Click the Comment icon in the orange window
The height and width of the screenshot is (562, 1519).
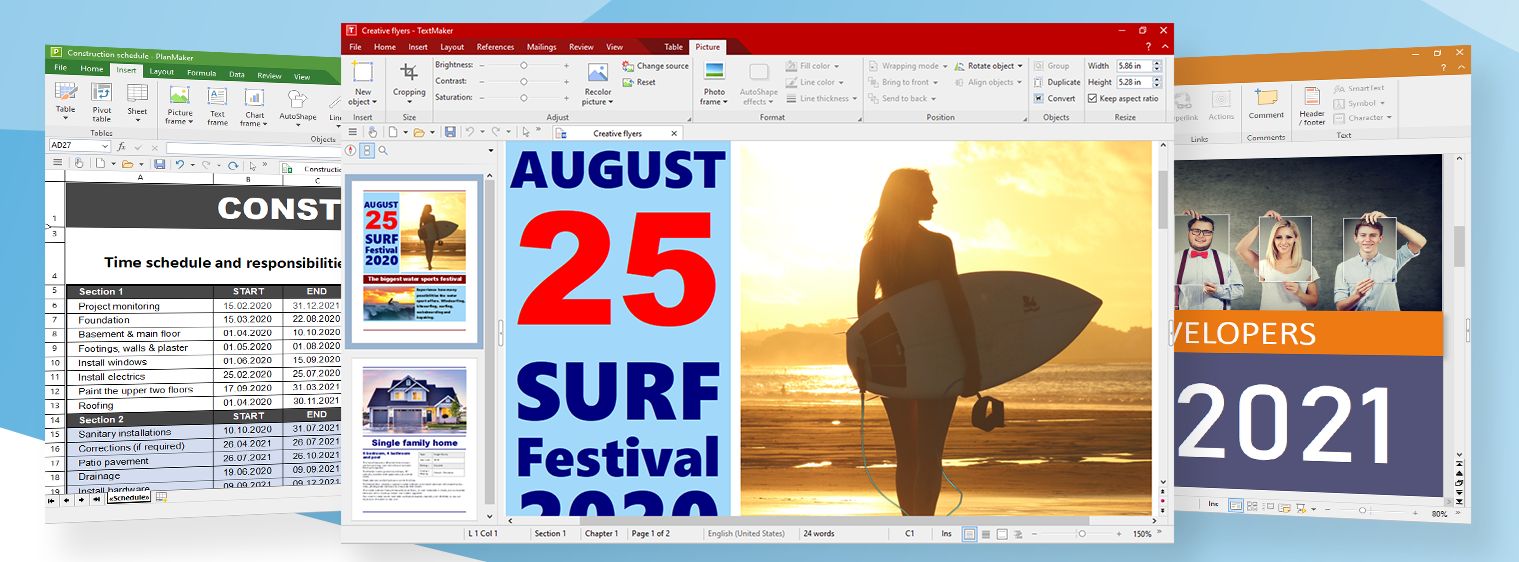pyautogui.click(x=1266, y=98)
